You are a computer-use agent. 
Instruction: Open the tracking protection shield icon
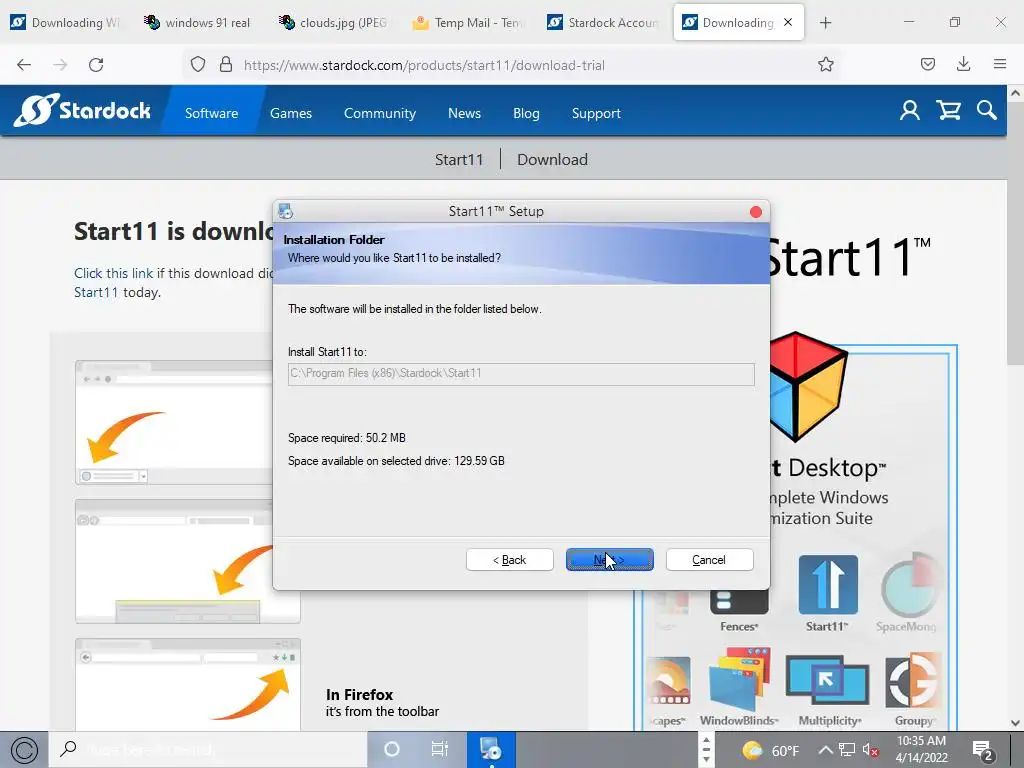(x=198, y=65)
